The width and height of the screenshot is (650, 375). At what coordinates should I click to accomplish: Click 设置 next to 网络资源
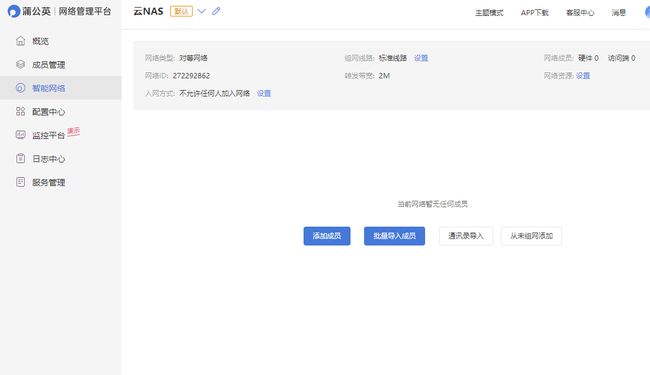pyautogui.click(x=583, y=75)
